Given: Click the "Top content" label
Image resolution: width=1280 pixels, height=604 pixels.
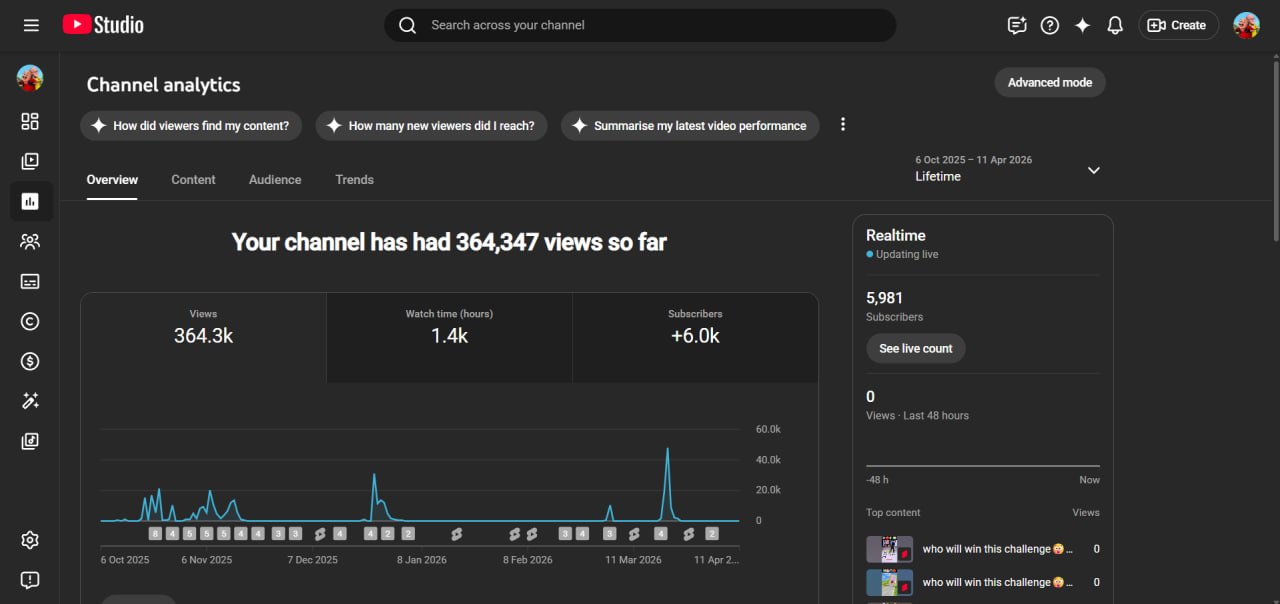Looking at the screenshot, I should [x=893, y=513].
